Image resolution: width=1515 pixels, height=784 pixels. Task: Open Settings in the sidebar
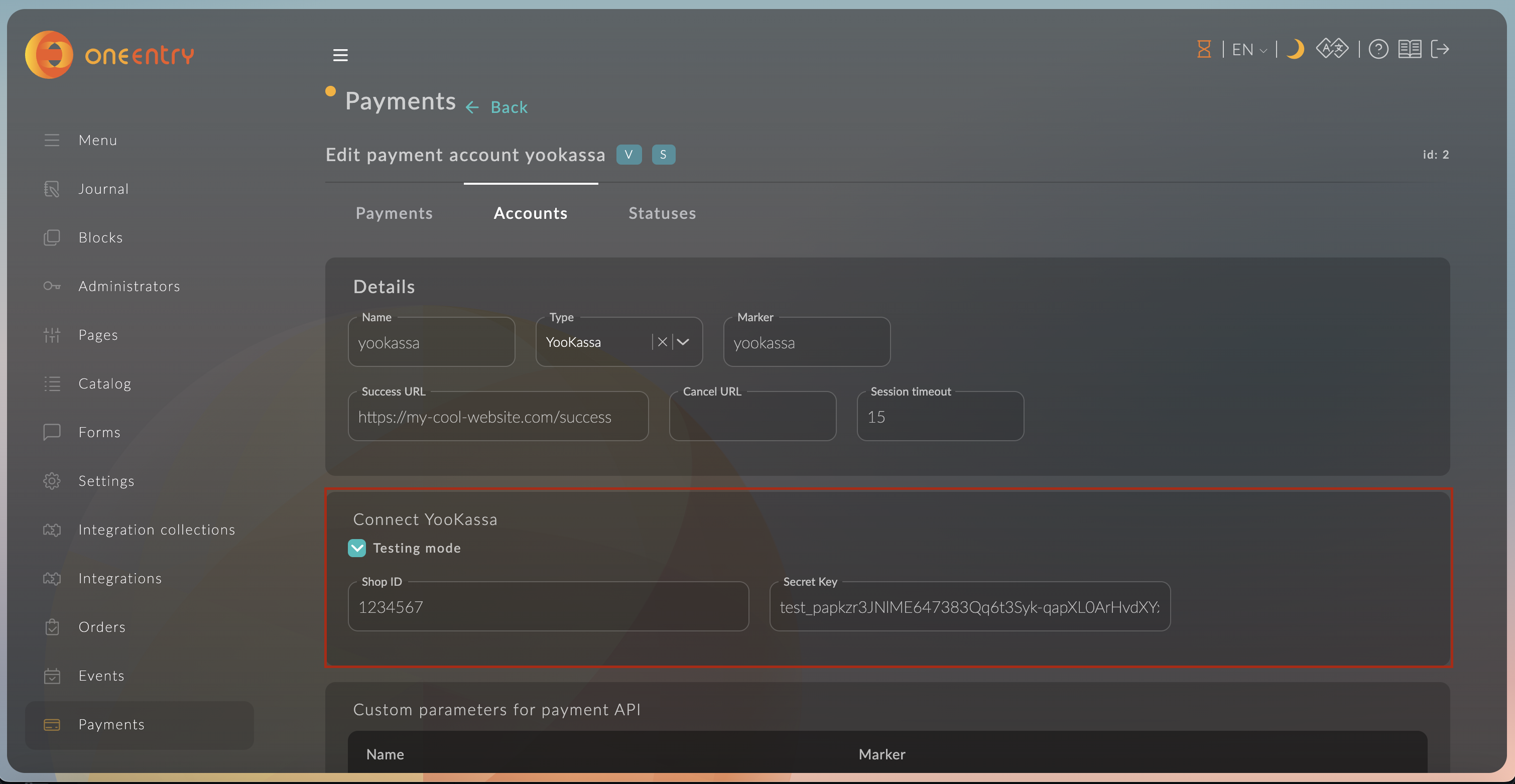tap(106, 481)
